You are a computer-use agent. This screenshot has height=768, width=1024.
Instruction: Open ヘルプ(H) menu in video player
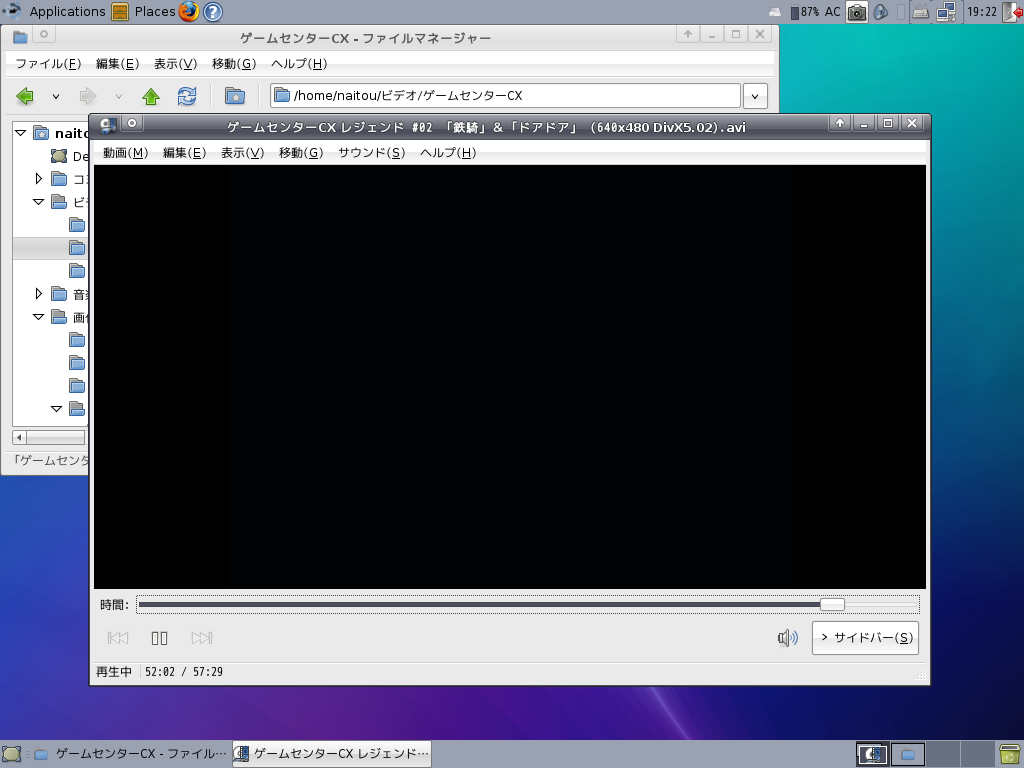click(x=448, y=153)
